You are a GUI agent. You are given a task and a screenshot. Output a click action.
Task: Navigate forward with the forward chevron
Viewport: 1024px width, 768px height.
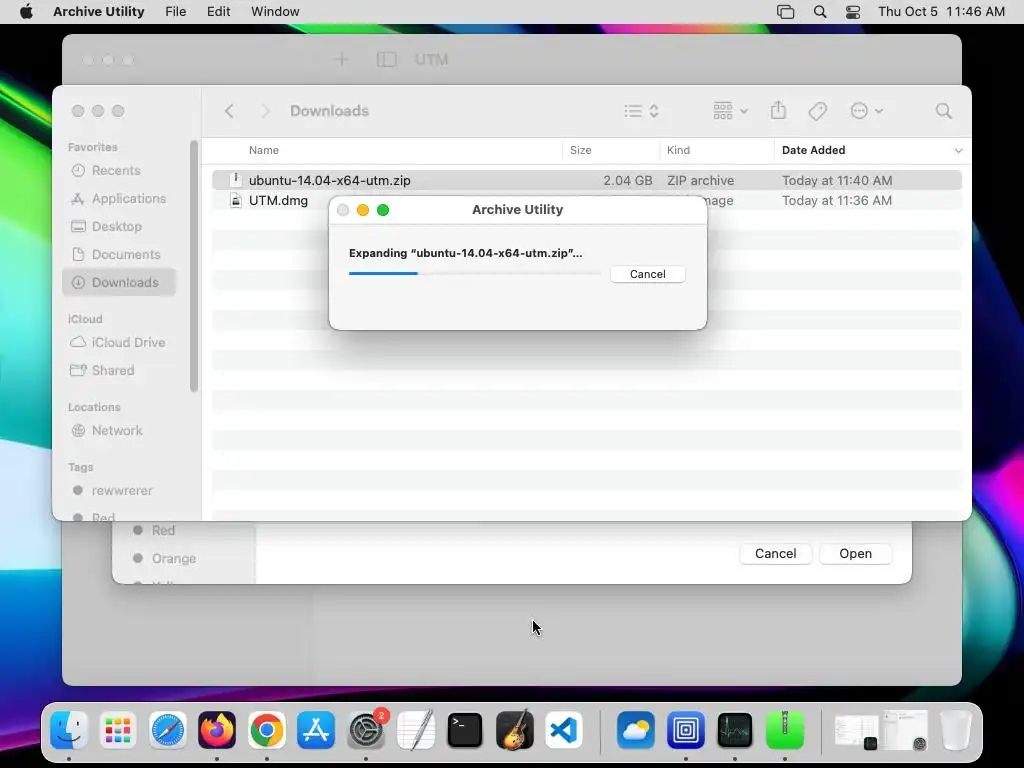[x=265, y=111]
